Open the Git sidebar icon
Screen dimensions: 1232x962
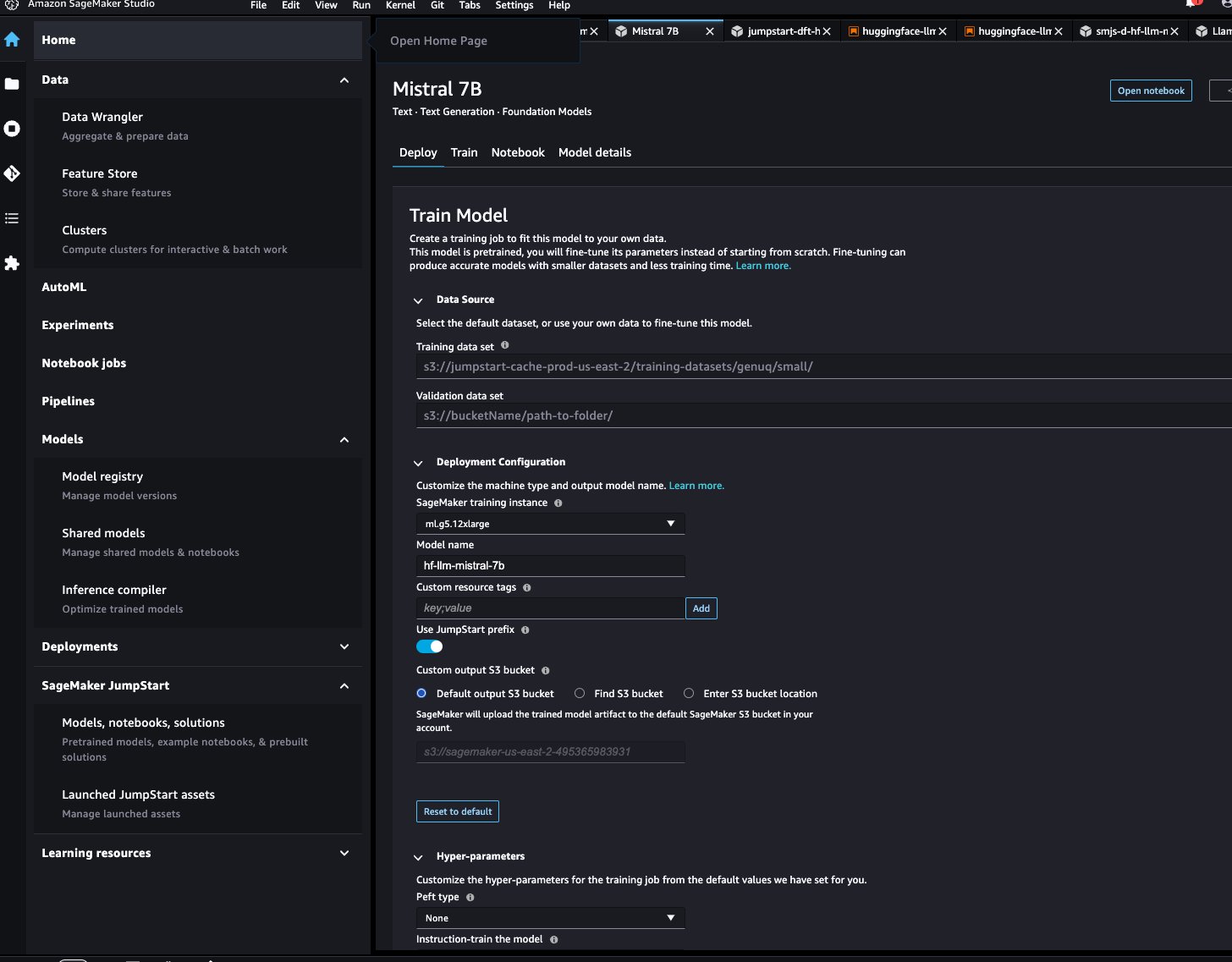click(x=12, y=173)
